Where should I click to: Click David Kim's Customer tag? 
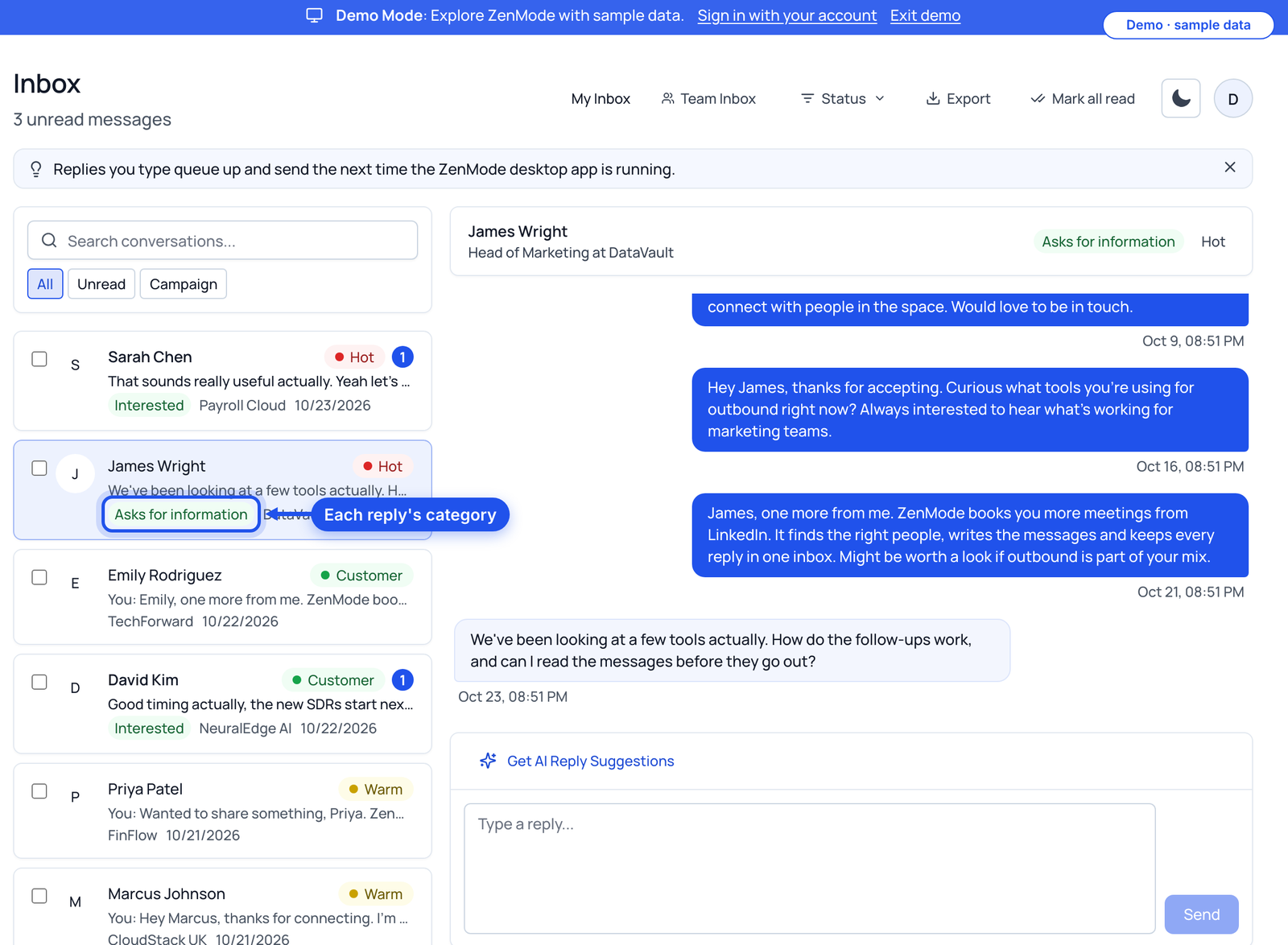pos(333,680)
